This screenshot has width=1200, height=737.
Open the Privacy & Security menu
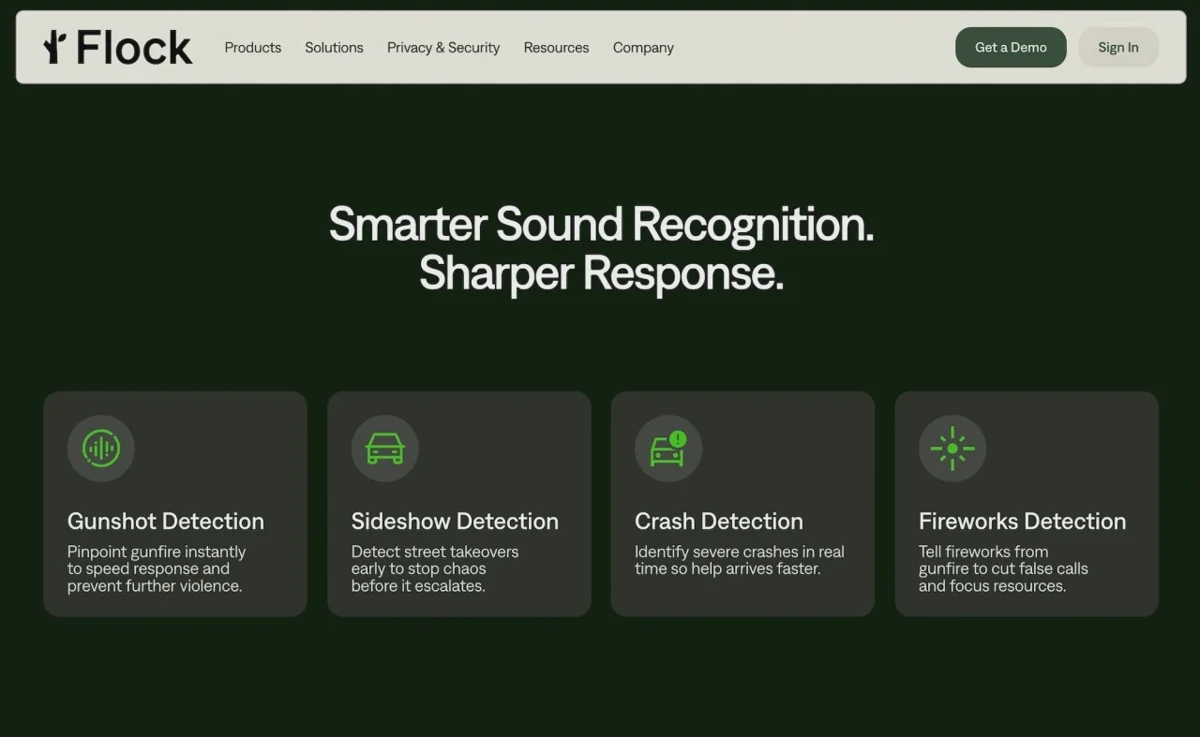443,47
